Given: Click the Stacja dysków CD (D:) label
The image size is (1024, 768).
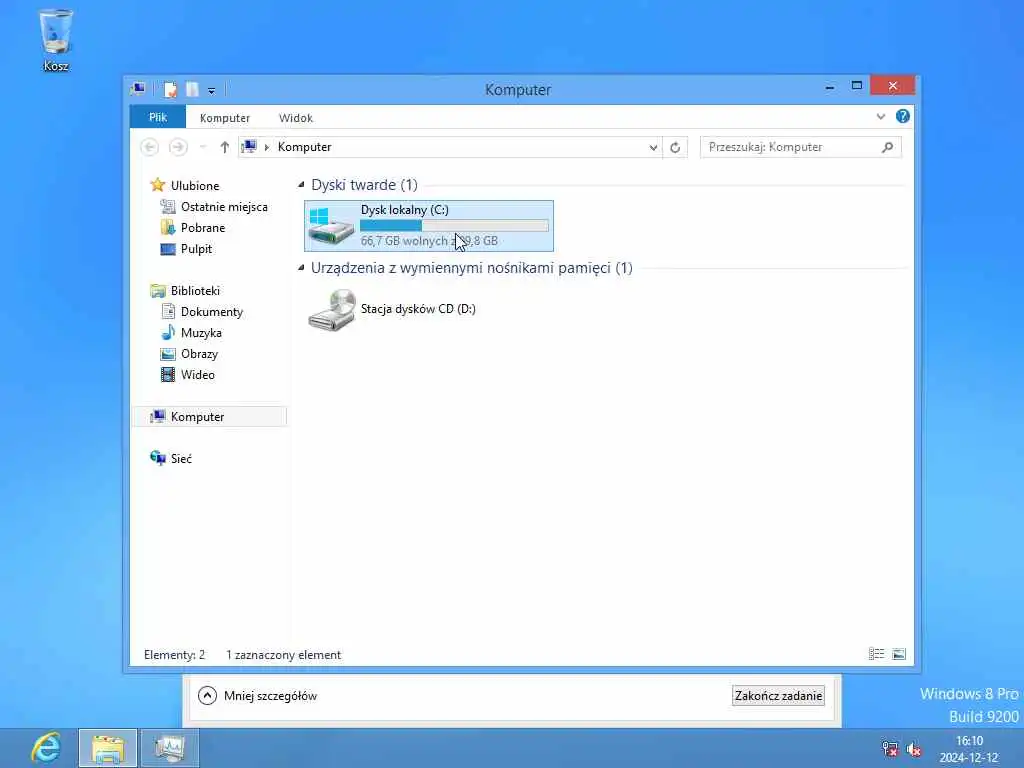Looking at the screenshot, I should 418,309.
